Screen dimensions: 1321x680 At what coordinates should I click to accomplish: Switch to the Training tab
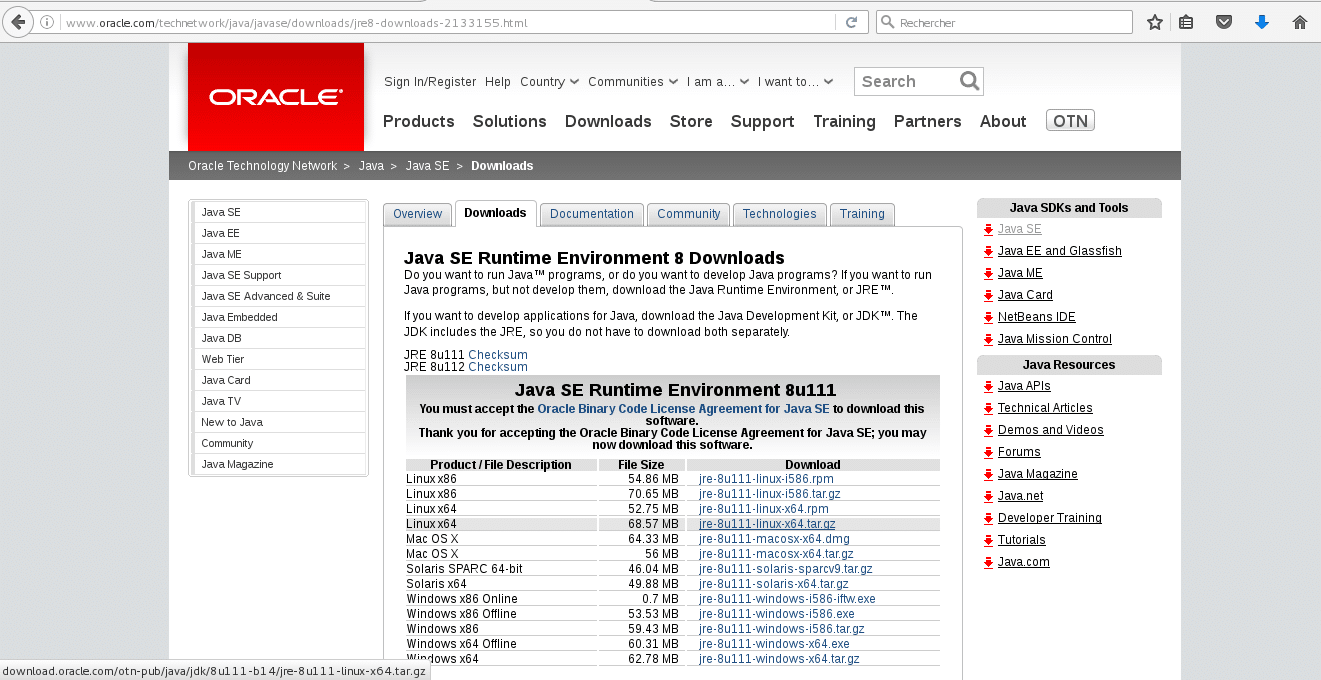(x=862, y=214)
